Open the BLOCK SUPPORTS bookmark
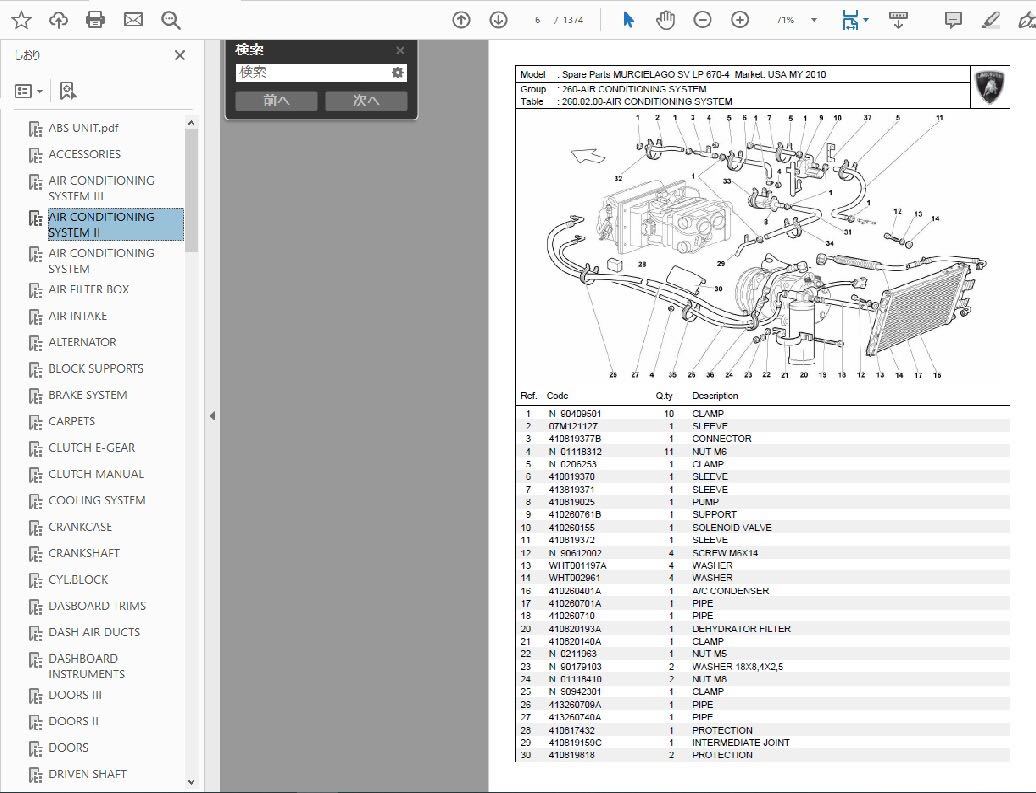Image resolution: width=1036 pixels, height=793 pixels. [x=96, y=369]
